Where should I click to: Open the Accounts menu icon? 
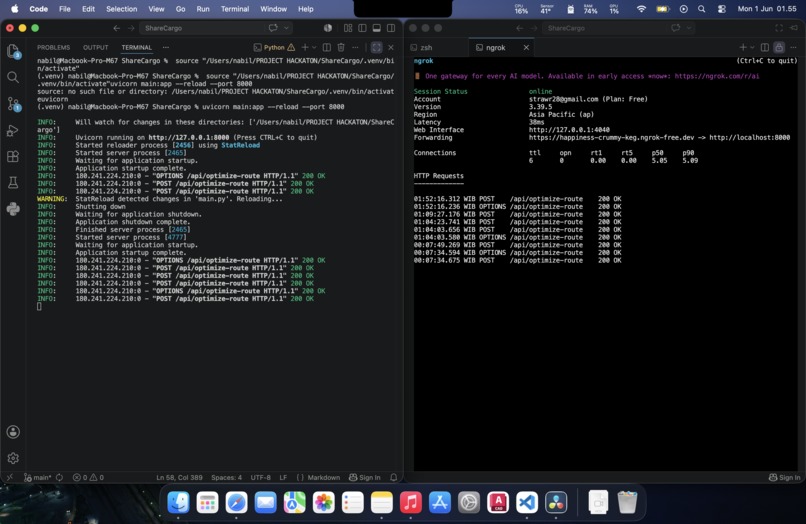(13, 432)
